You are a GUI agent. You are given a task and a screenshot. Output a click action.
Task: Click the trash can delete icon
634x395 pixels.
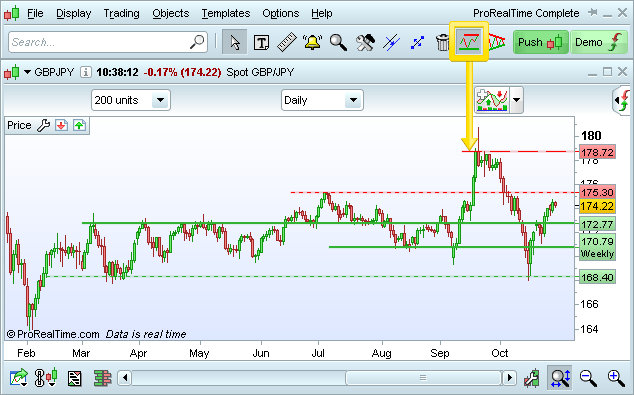[443, 42]
